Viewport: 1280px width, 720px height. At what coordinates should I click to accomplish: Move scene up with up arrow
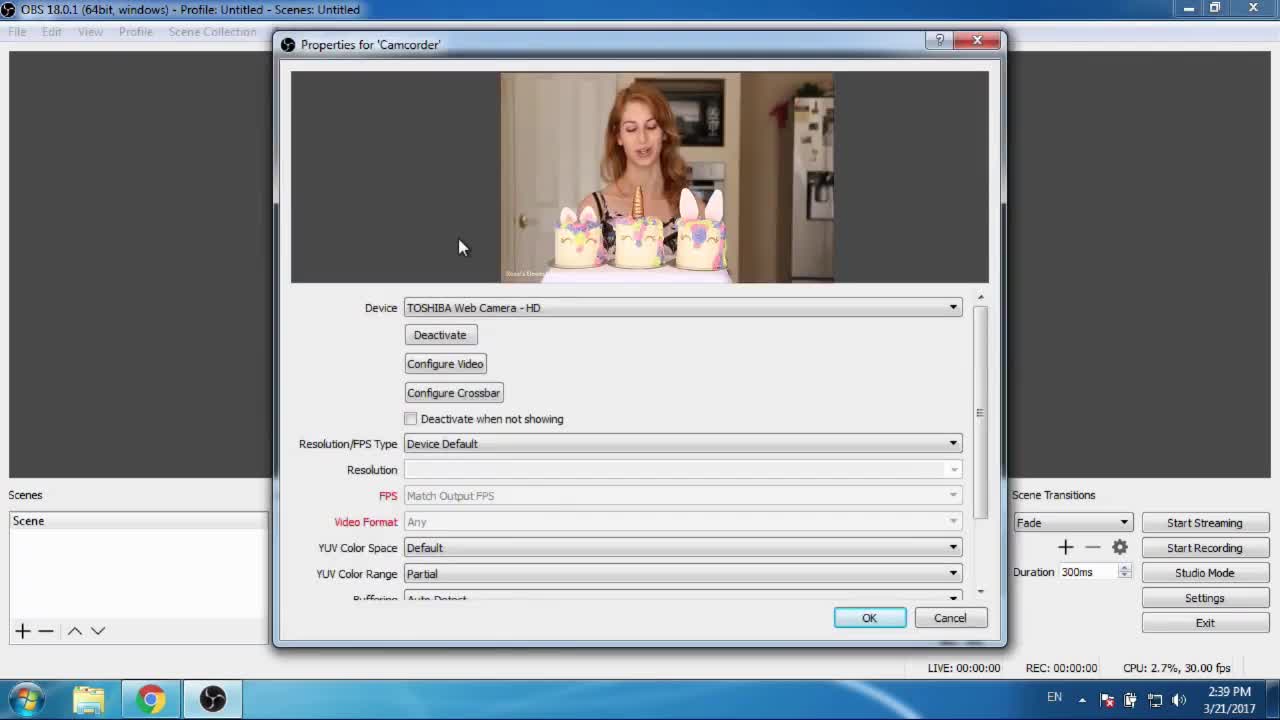click(74, 631)
